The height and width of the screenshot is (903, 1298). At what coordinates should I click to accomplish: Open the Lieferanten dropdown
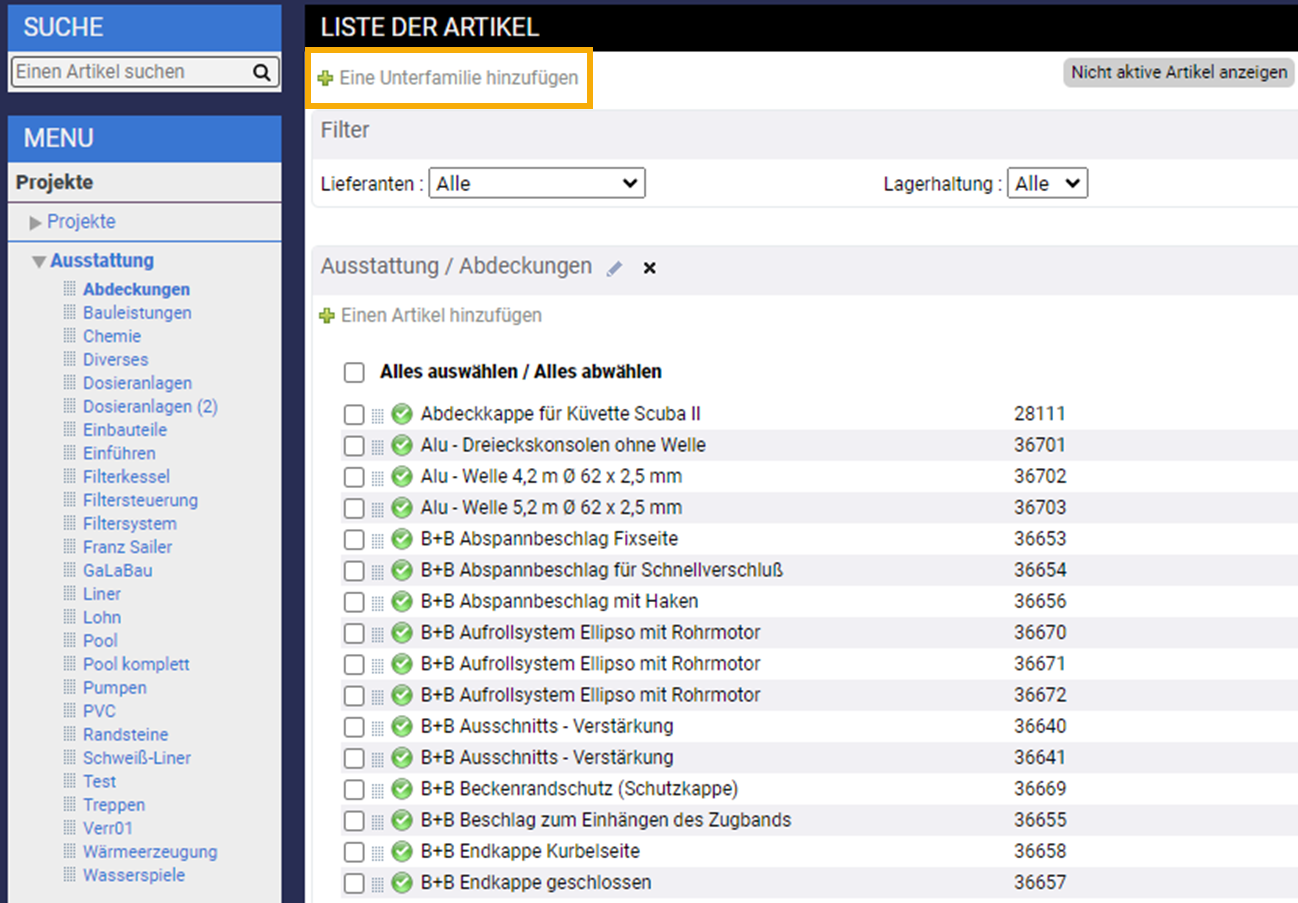point(537,184)
